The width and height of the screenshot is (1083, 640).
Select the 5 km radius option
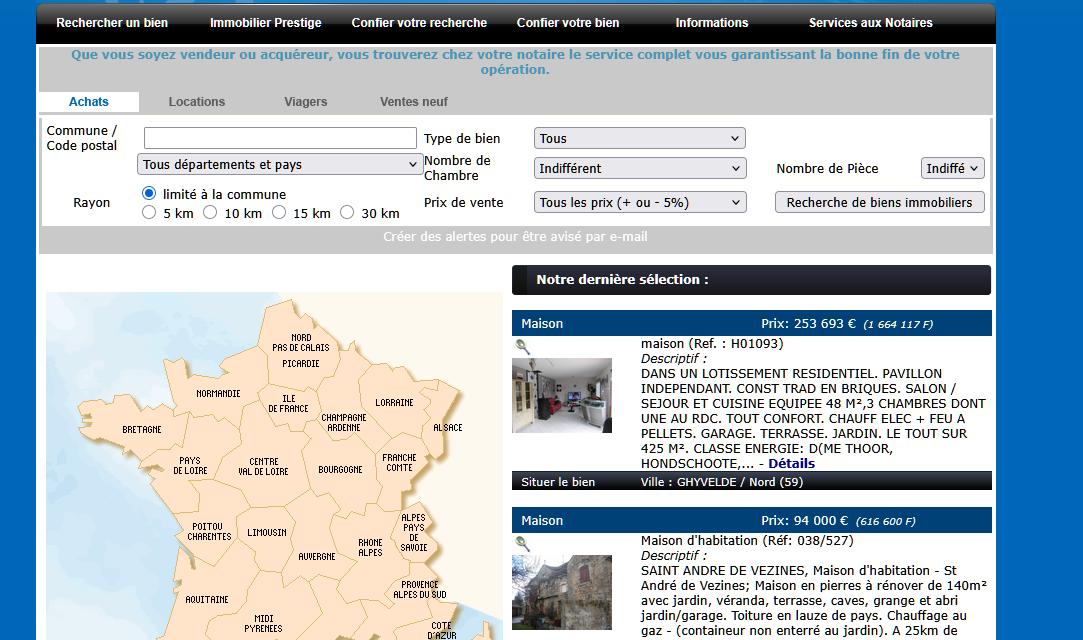pos(149,213)
